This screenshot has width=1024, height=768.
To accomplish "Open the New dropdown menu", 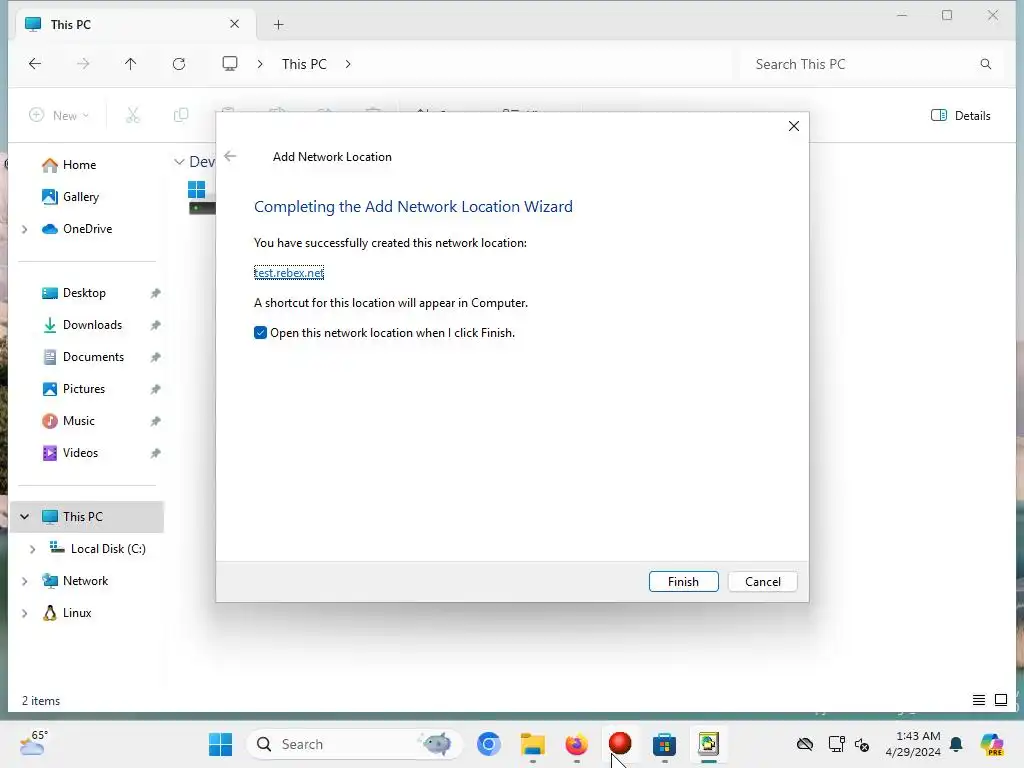I will [59, 116].
